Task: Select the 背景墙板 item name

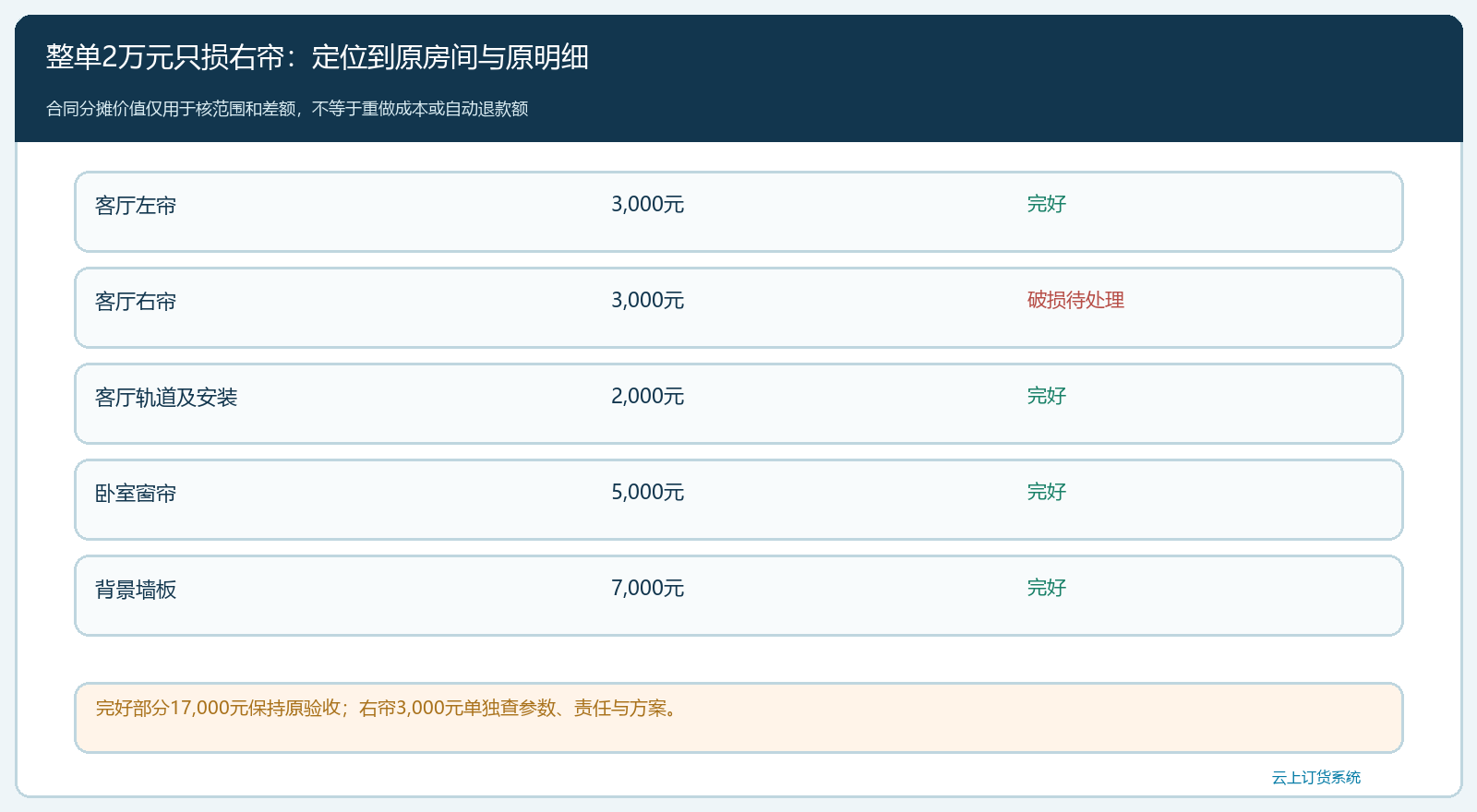Action: (x=136, y=589)
